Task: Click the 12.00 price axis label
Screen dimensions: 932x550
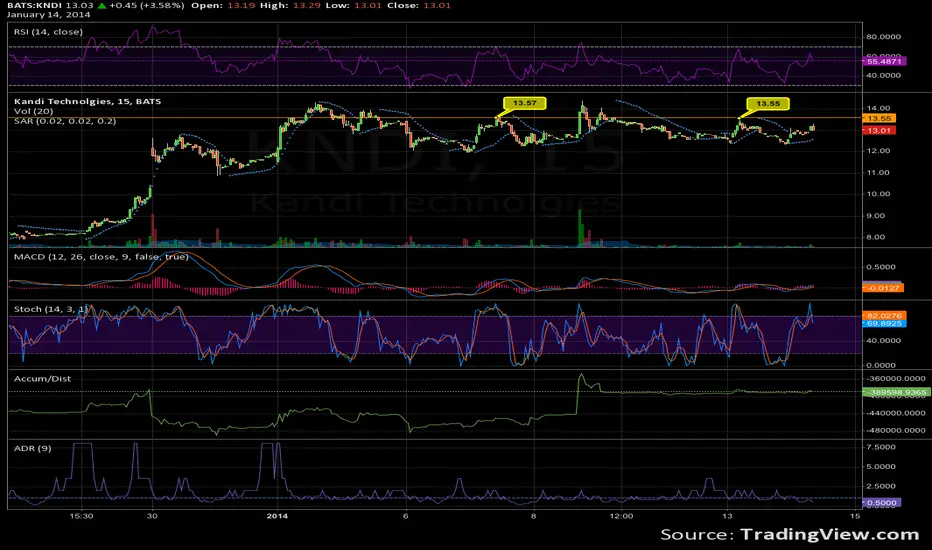Action: click(879, 151)
